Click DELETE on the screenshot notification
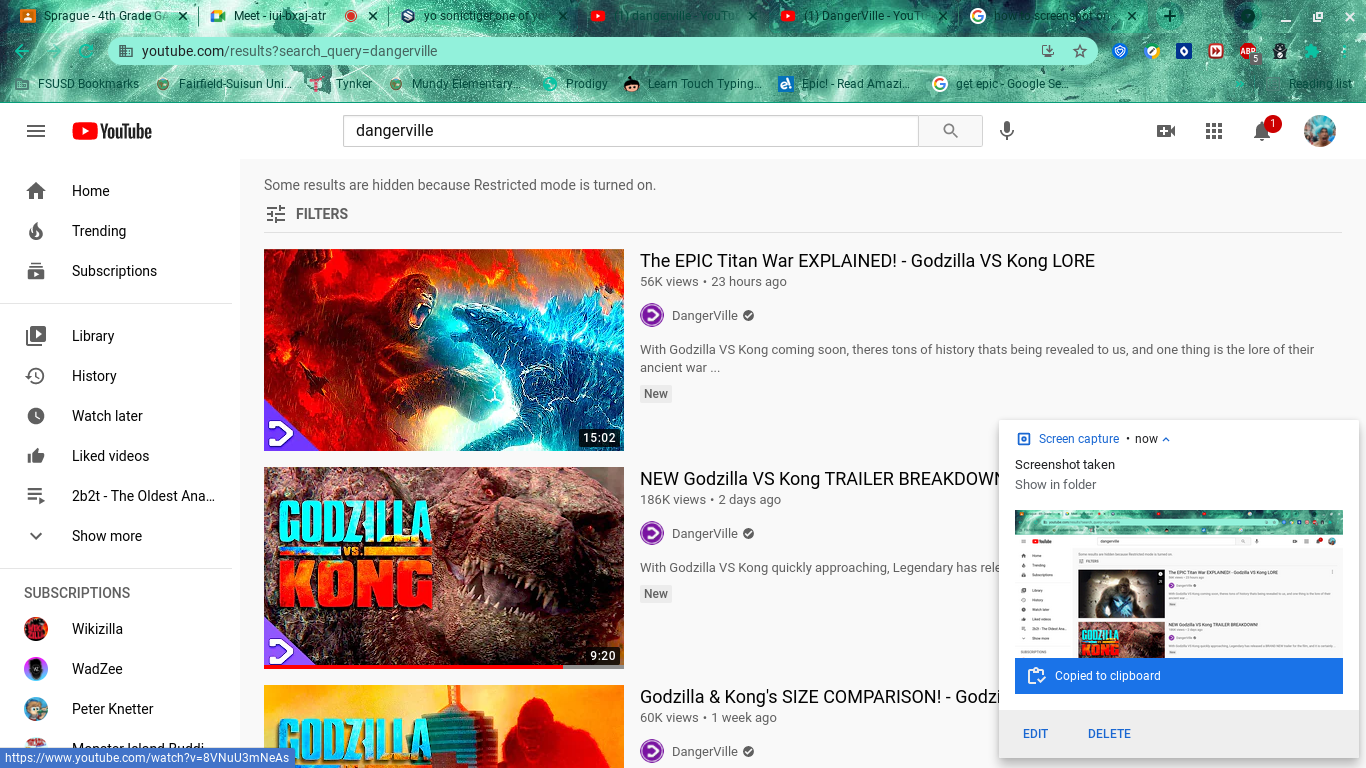This screenshot has width=1366, height=768. pyautogui.click(x=1109, y=734)
